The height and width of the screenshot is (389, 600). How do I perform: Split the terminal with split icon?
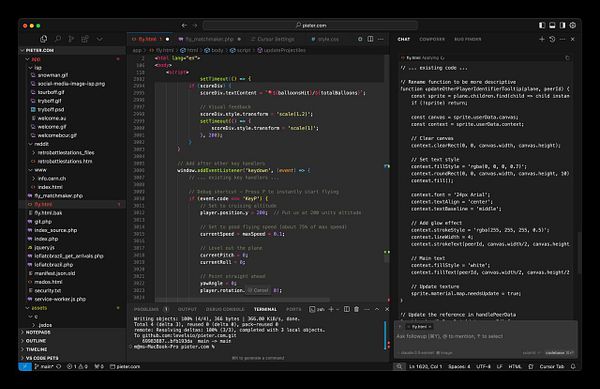click(x=346, y=309)
